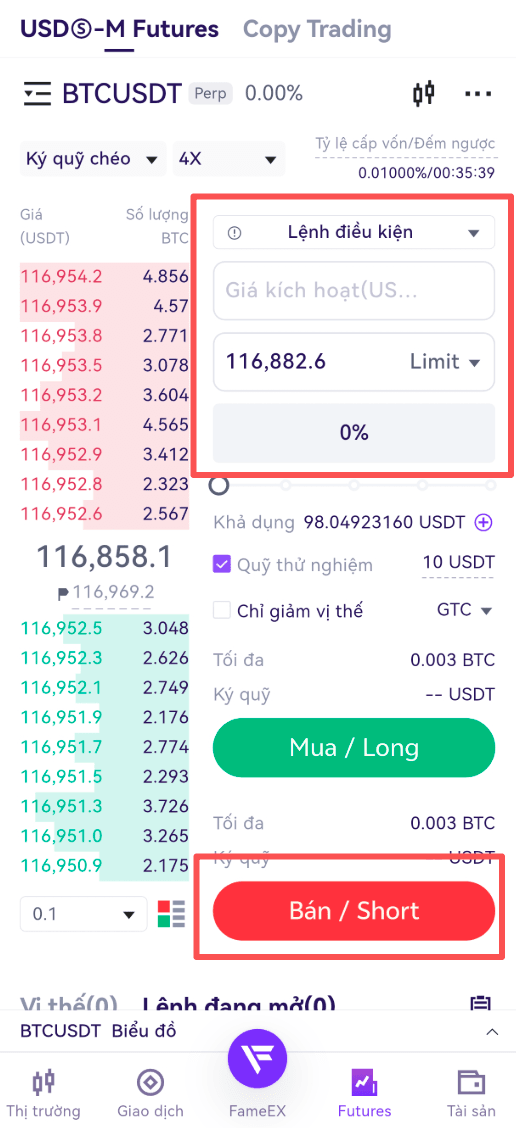Uncheck the Quỹ thử nghiệm checkbox
Viewport: 516px width, 1128px height.
click(x=222, y=565)
